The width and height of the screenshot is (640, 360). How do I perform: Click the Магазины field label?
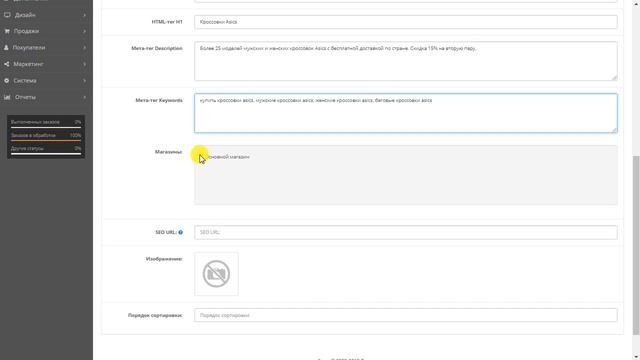click(x=168, y=152)
